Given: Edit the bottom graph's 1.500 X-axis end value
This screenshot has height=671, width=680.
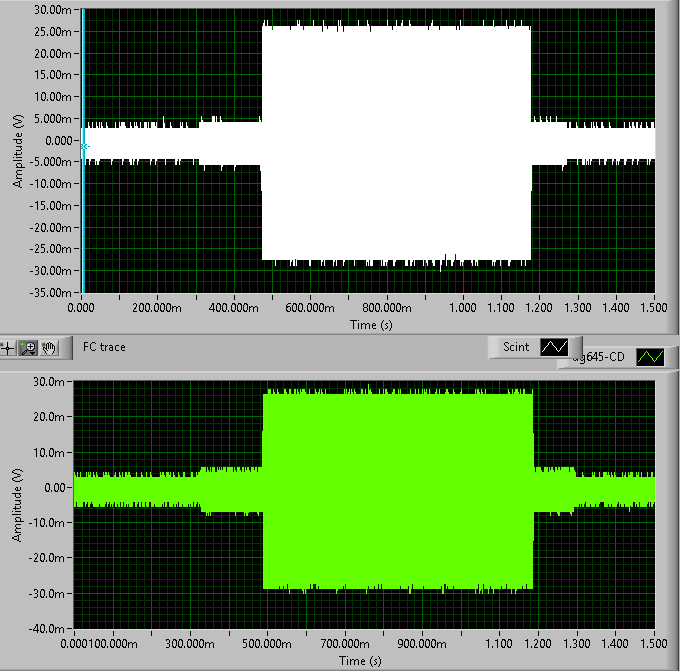Looking at the screenshot, I should [654, 643].
